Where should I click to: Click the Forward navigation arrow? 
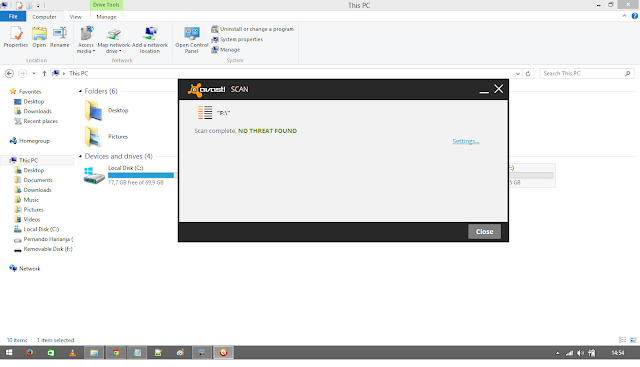point(22,73)
